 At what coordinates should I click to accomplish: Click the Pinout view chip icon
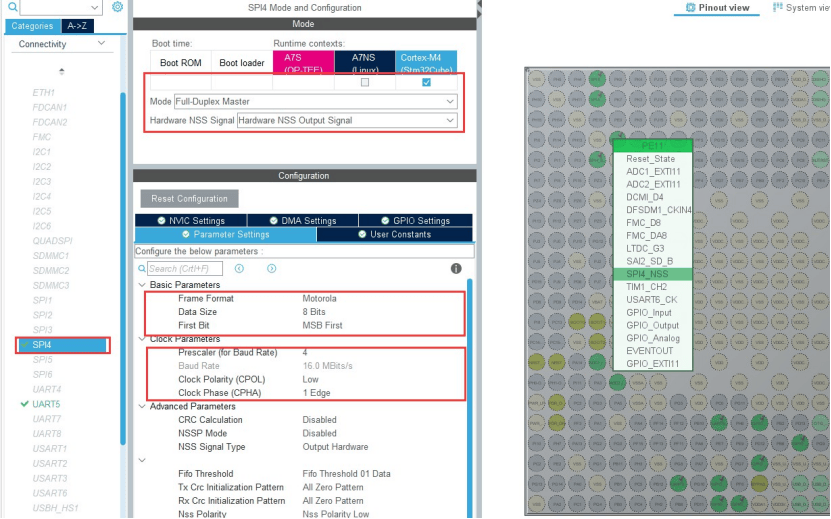690,7
